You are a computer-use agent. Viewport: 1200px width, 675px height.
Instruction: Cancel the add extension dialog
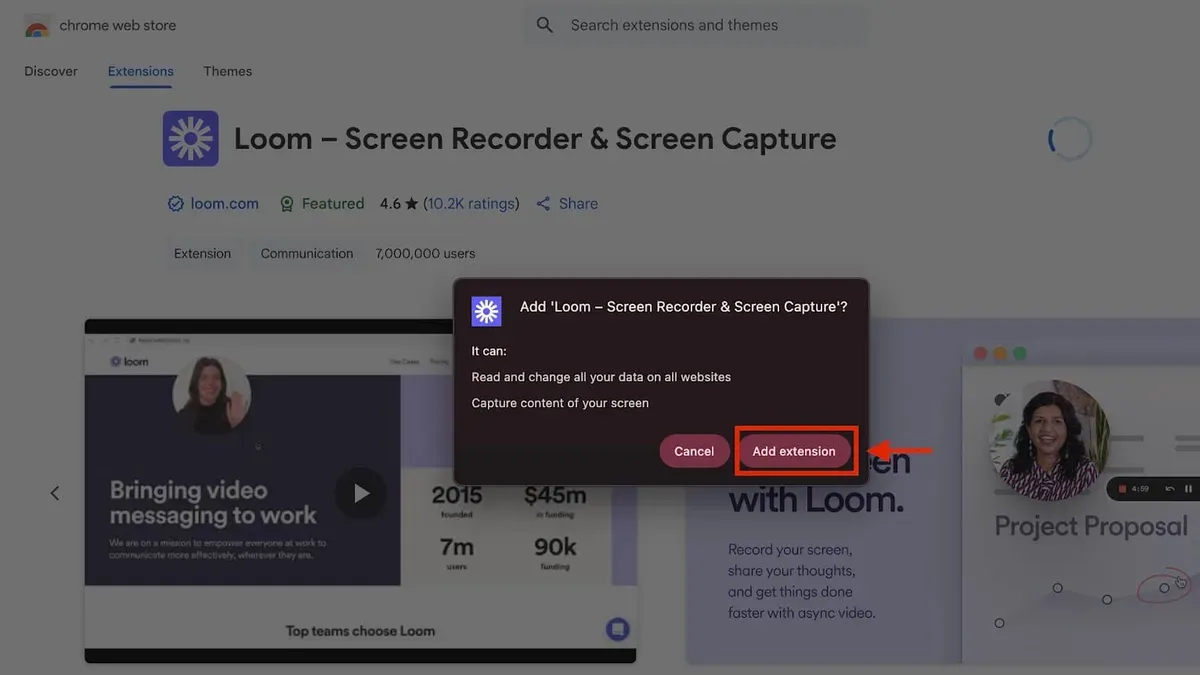point(694,451)
